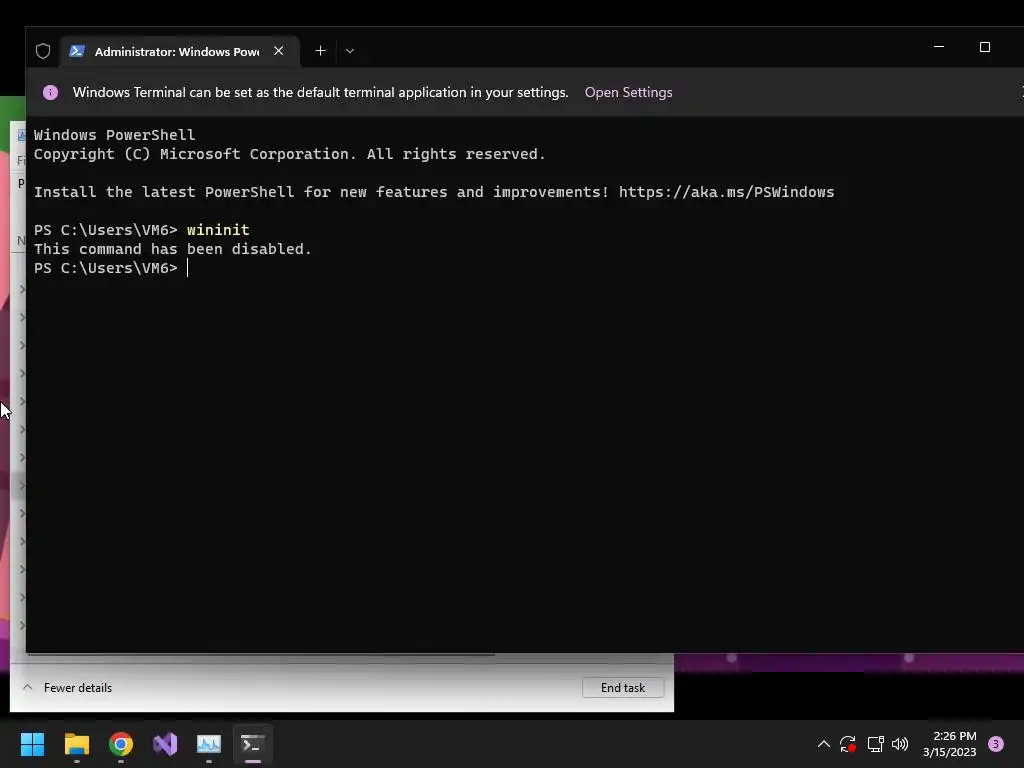Viewport: 1024px width, 768px height.
Task: Click 'This command has been disabled.' output line
Action: pos(172,249)
